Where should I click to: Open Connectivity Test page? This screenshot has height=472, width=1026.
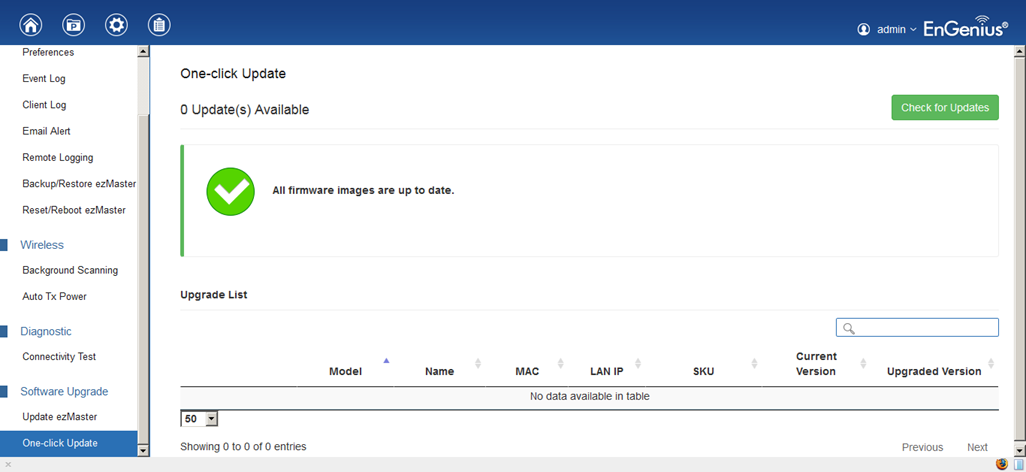[59, 356]
